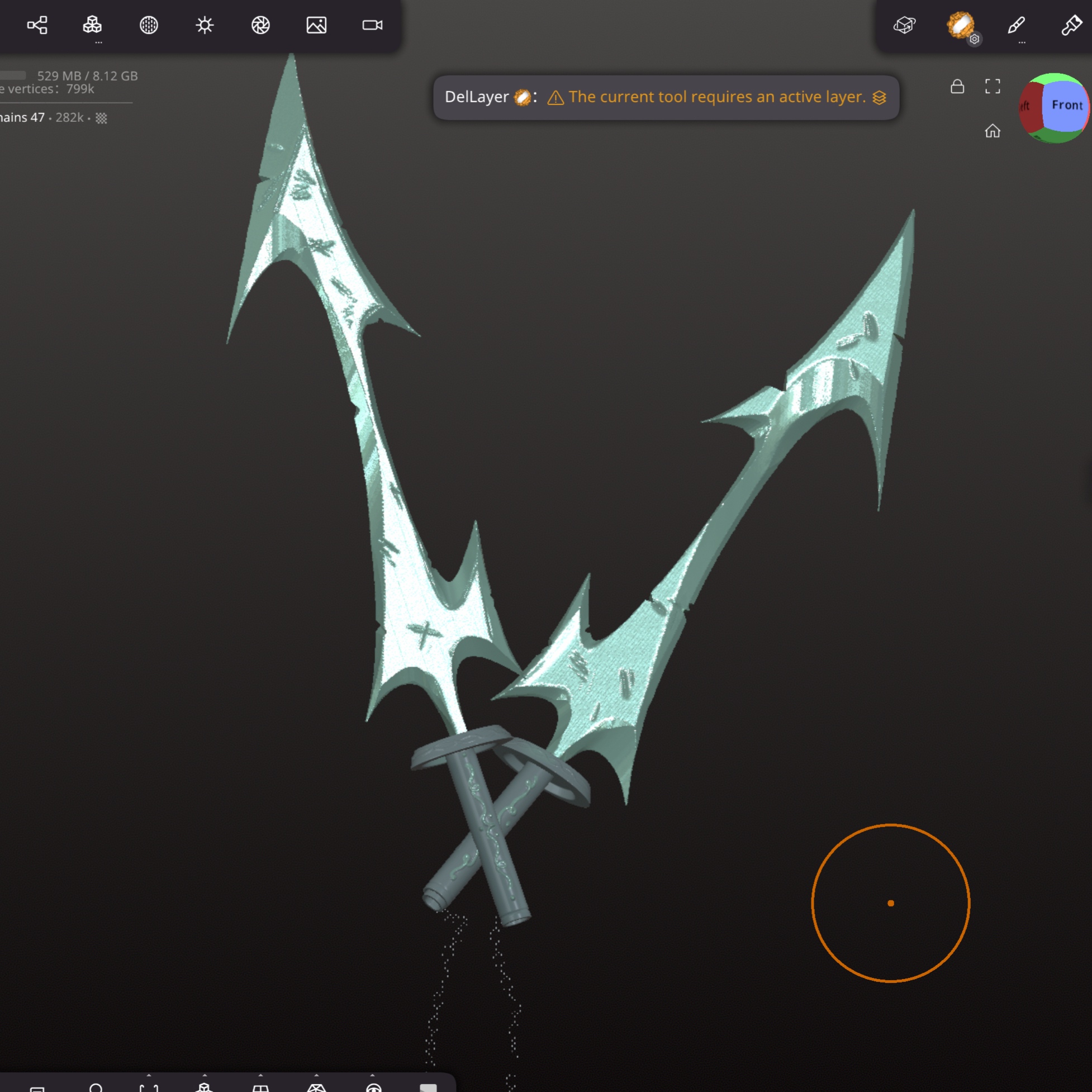Image resolution: width=1092 pixels, height=1092 pixels.
Task: Reset the view with home icon
Action: [x=993, y=131]
